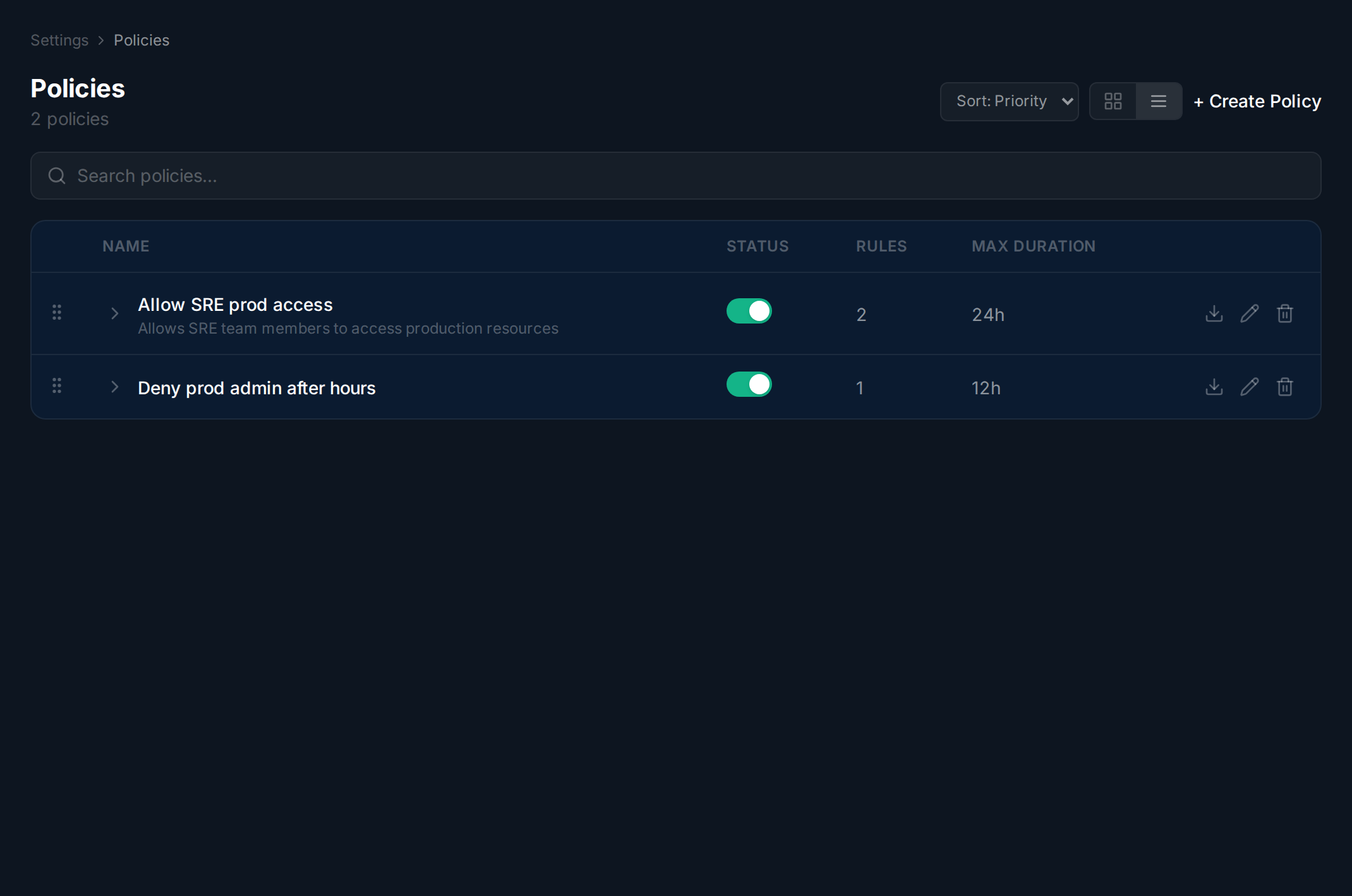This screenshot has width=1352, height=896.
Task: Click the MAX DURATION column header
Action: point(1034,246)
